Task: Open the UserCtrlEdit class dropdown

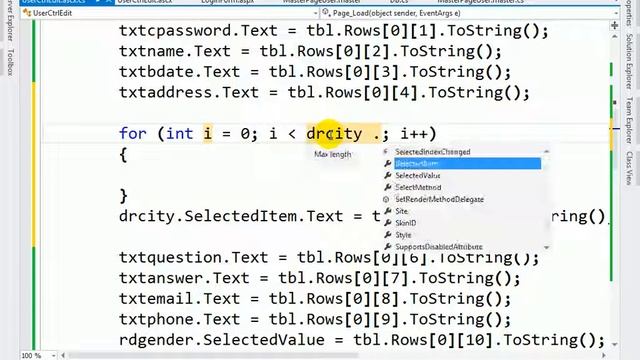Action: click(315, 13)
